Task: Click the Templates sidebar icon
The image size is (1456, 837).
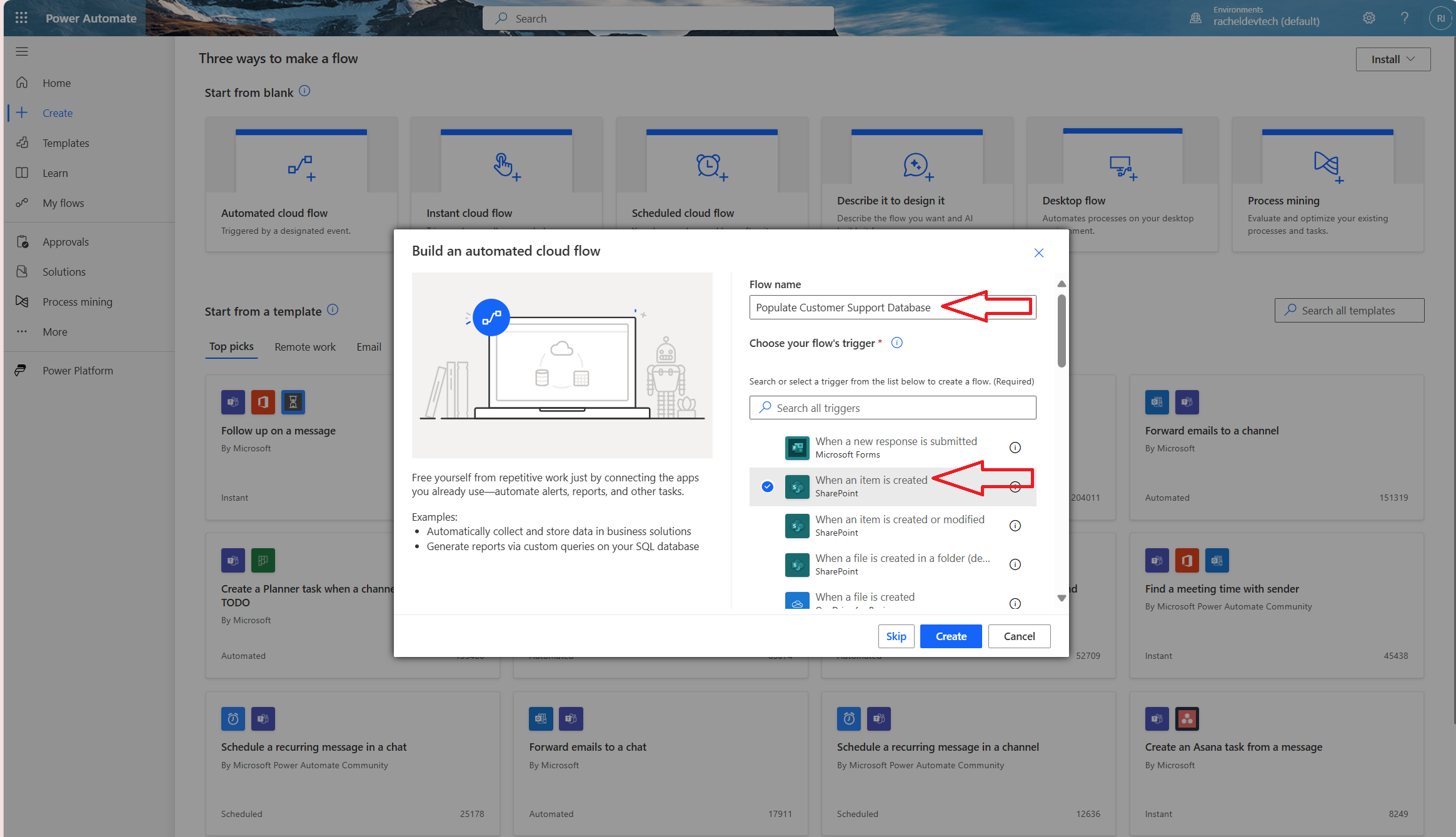Action: pyautogui.click(x=22, y=143)
